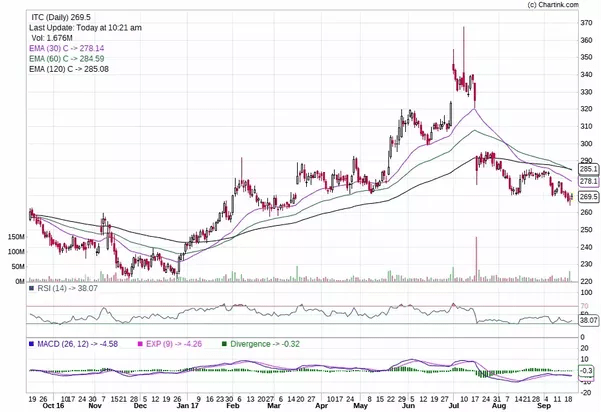Viewport: 602px width, 412px height.
Task: Click the Feb month label
Action: click(233, 406)
